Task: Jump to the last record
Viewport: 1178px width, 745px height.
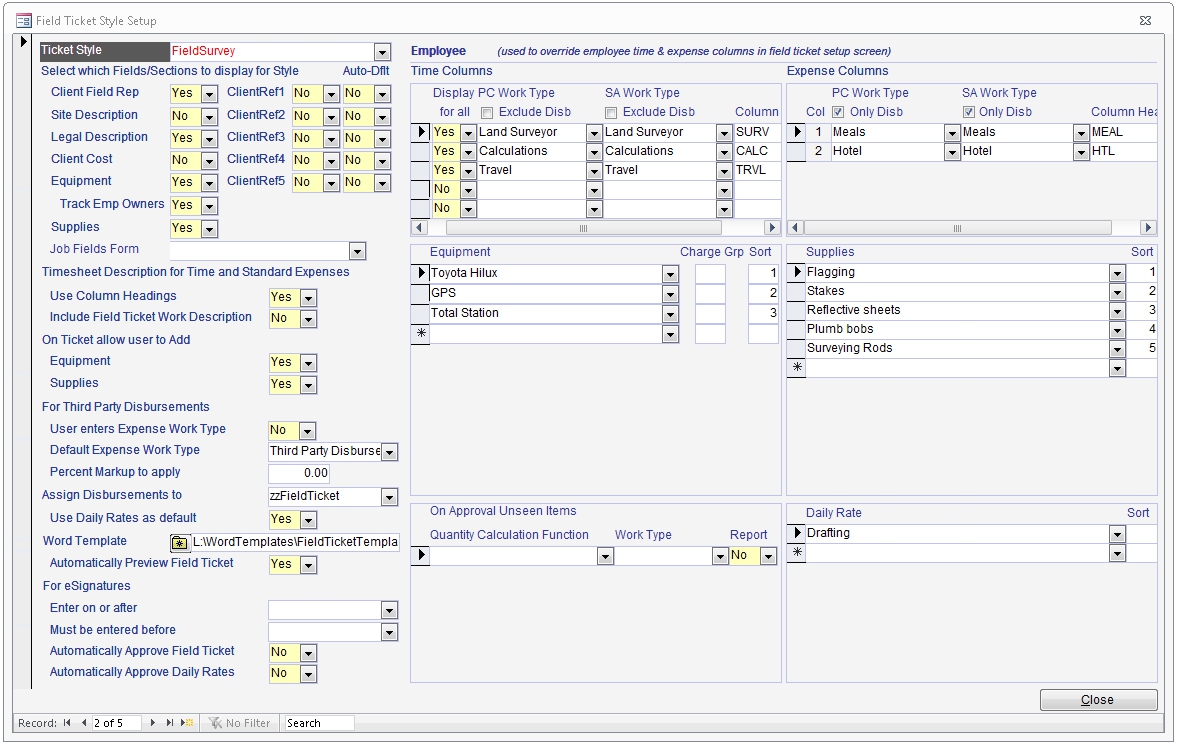Action: [169, 723]
